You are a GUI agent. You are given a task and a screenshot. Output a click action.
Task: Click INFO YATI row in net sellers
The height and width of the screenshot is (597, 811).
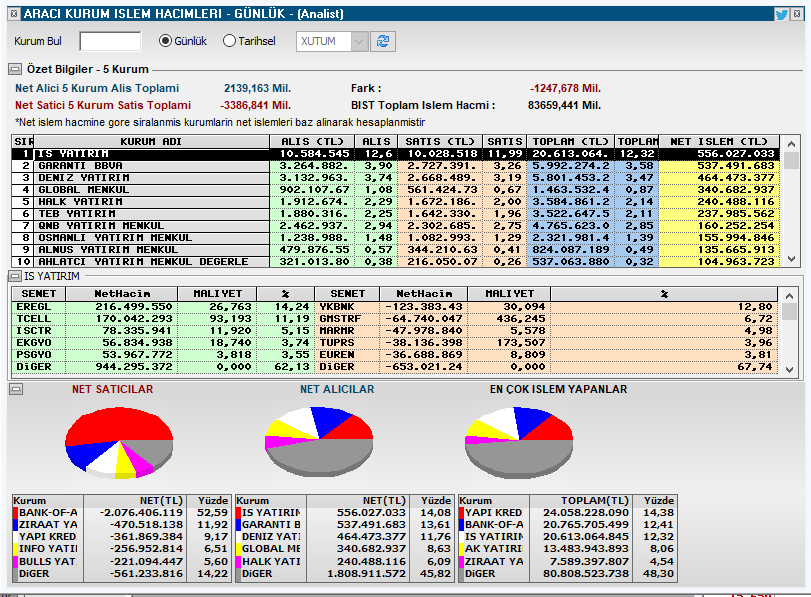click(x=121, y=549)
